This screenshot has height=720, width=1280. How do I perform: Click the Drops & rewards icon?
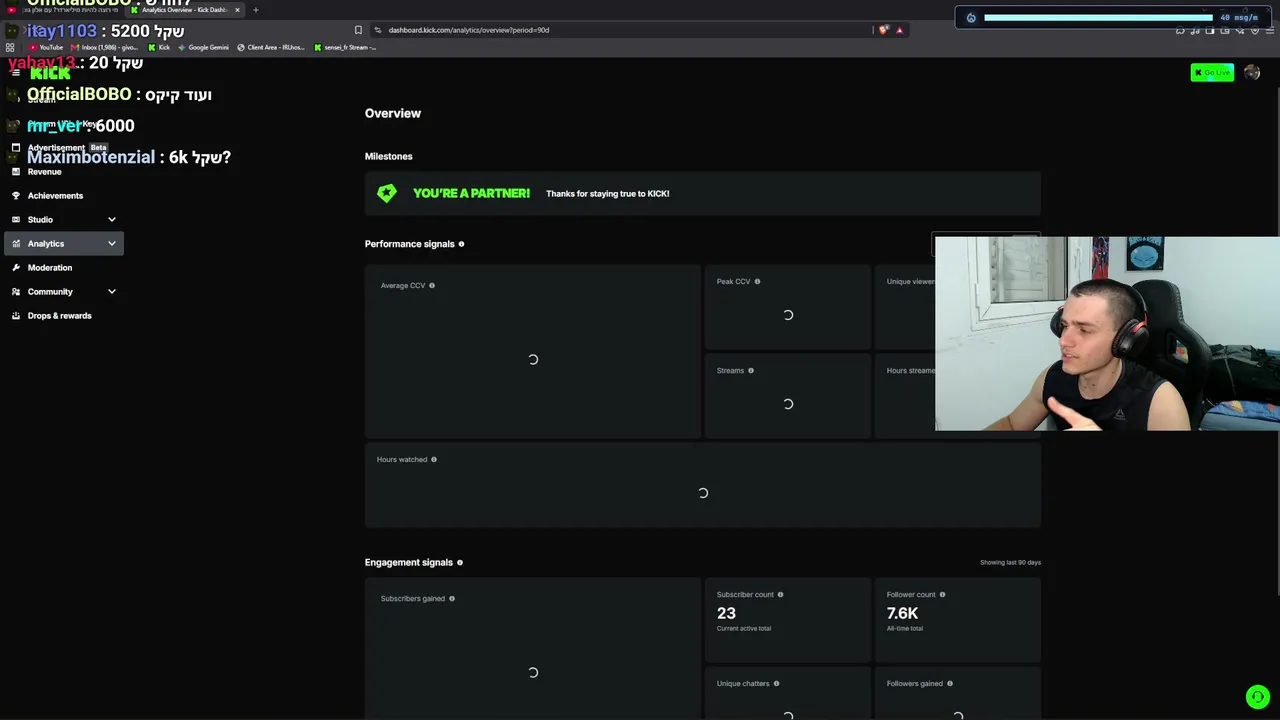15,316
